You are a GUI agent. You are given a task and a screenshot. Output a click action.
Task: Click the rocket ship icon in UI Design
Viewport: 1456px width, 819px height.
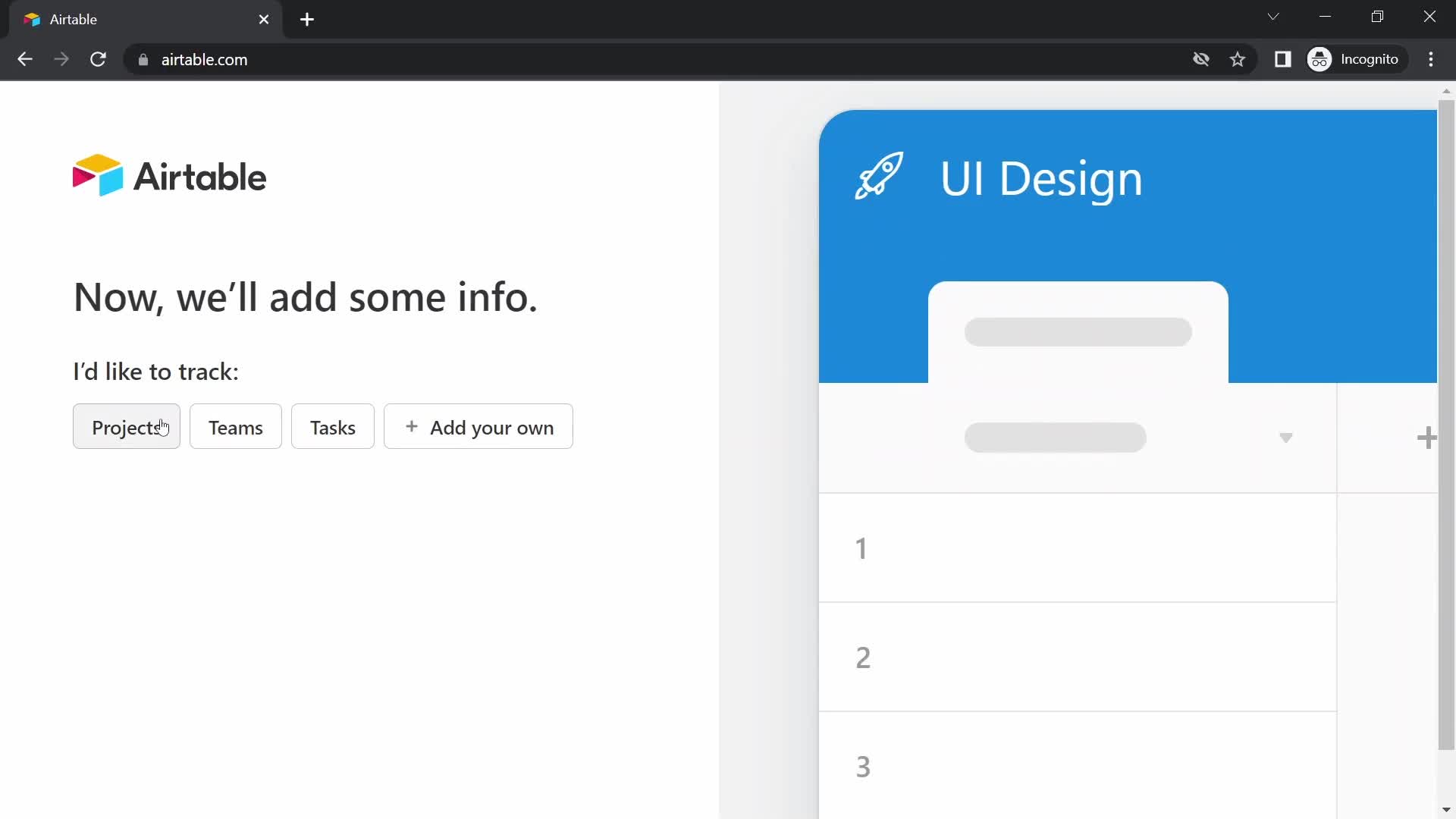click(877, 178)
